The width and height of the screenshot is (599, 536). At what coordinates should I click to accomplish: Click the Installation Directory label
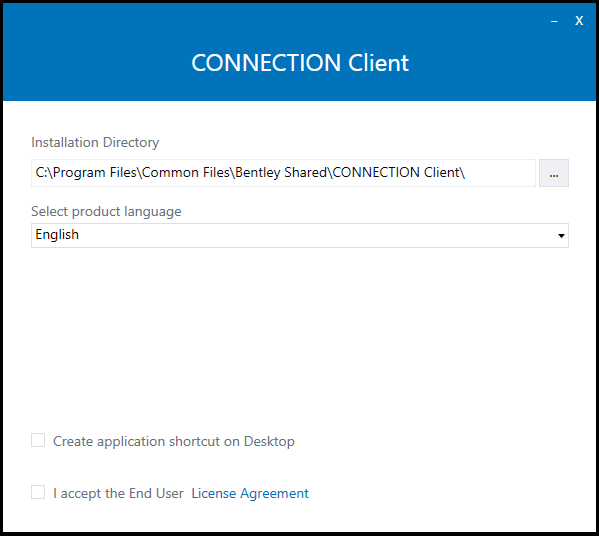pos(95,143)
